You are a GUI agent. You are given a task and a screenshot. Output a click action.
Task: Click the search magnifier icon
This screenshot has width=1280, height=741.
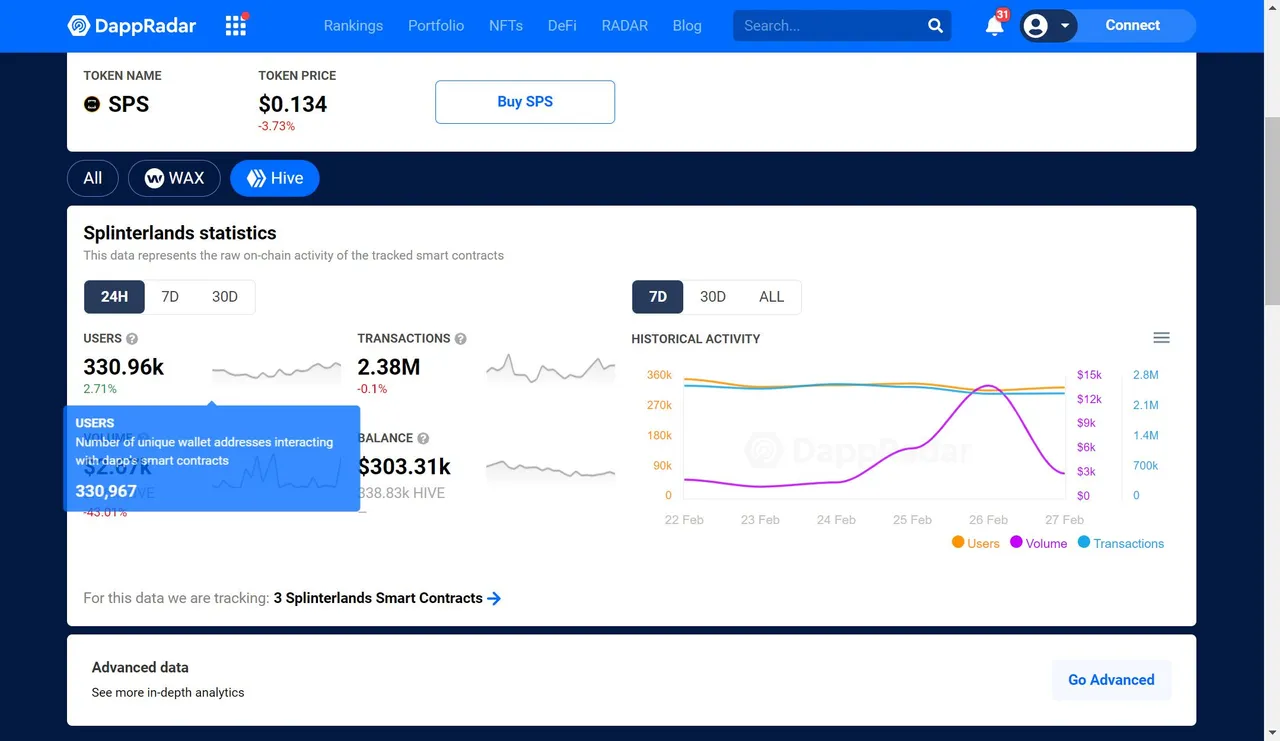935,26
